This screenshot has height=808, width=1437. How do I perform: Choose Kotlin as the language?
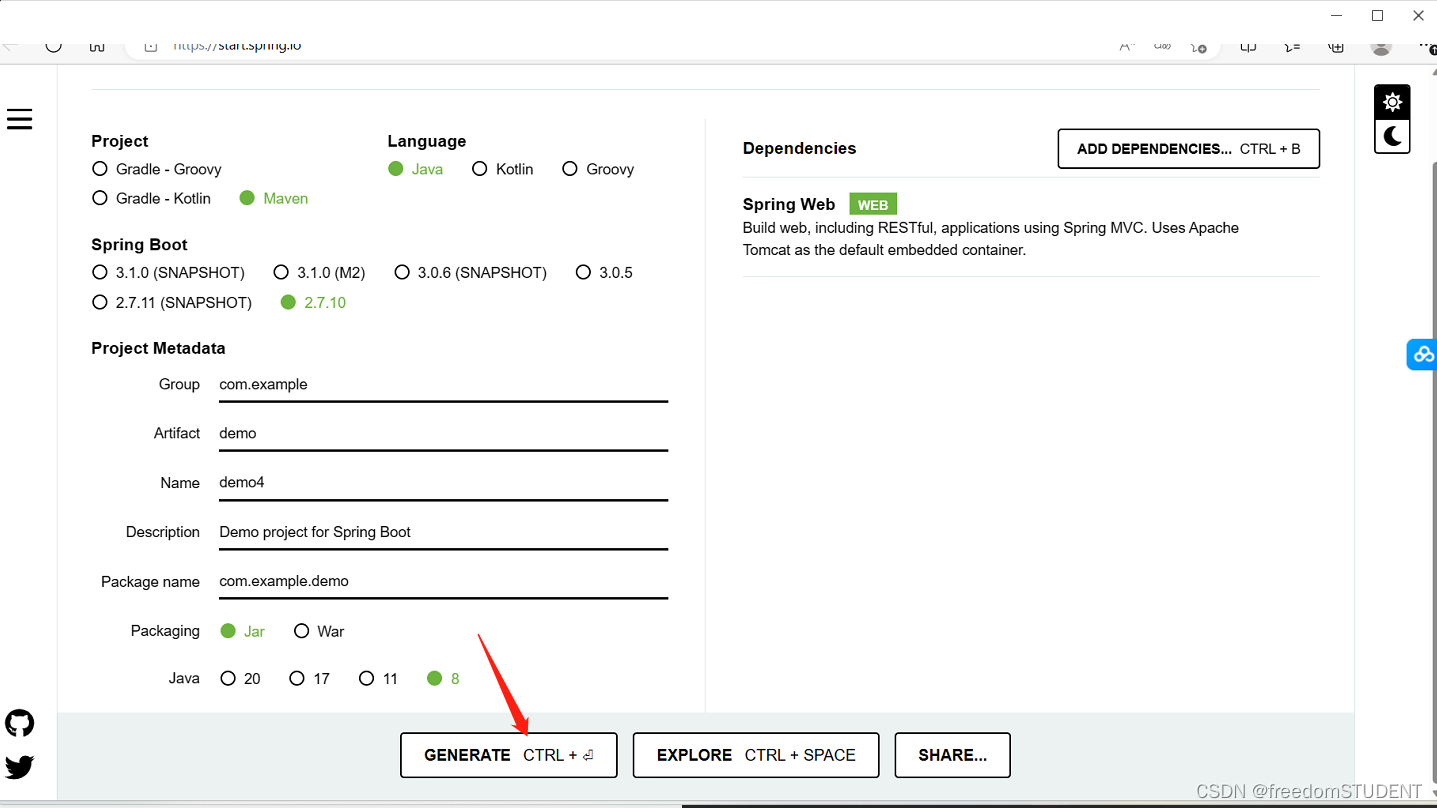tap(503, 169)
